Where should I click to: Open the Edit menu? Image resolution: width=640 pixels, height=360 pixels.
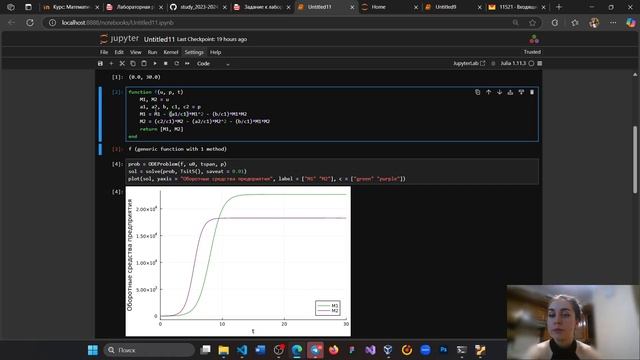click(x=119, y=52)
